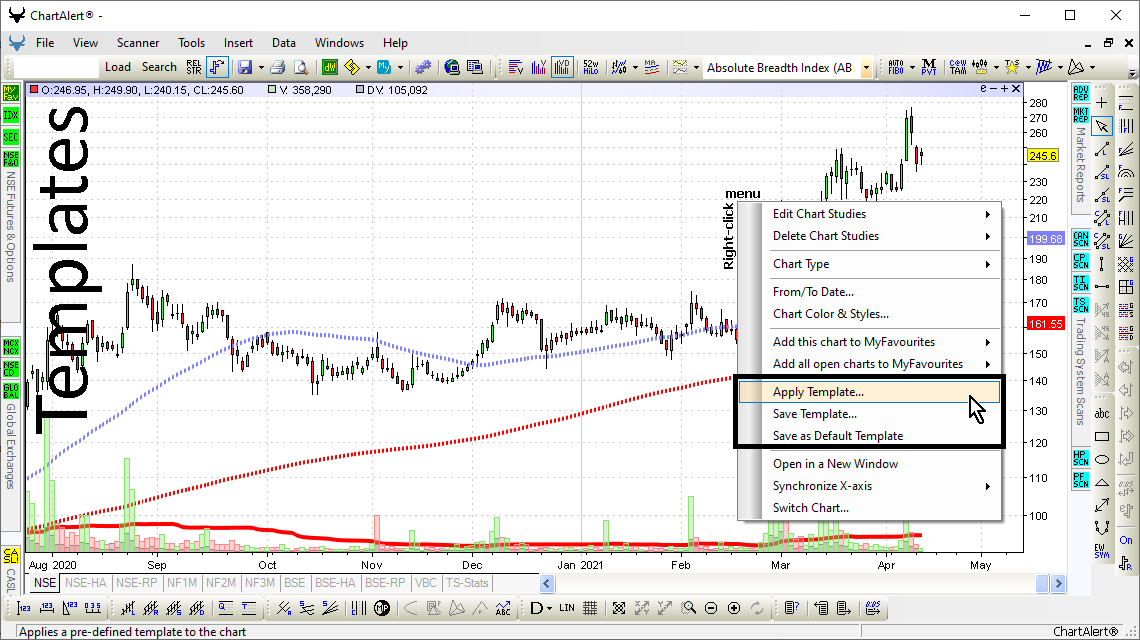Click the MyFav sidebar icon
The image size is (1140, 640).
point(11,93)
